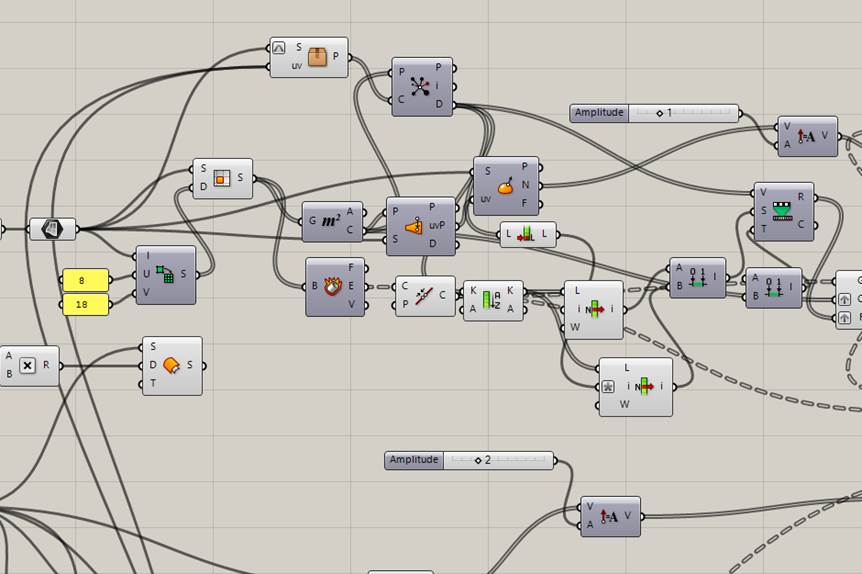The height and width of the screenshot is (574, 862).
Task: Select the yellow panel containing 18
Action: (x=85, y=304)
